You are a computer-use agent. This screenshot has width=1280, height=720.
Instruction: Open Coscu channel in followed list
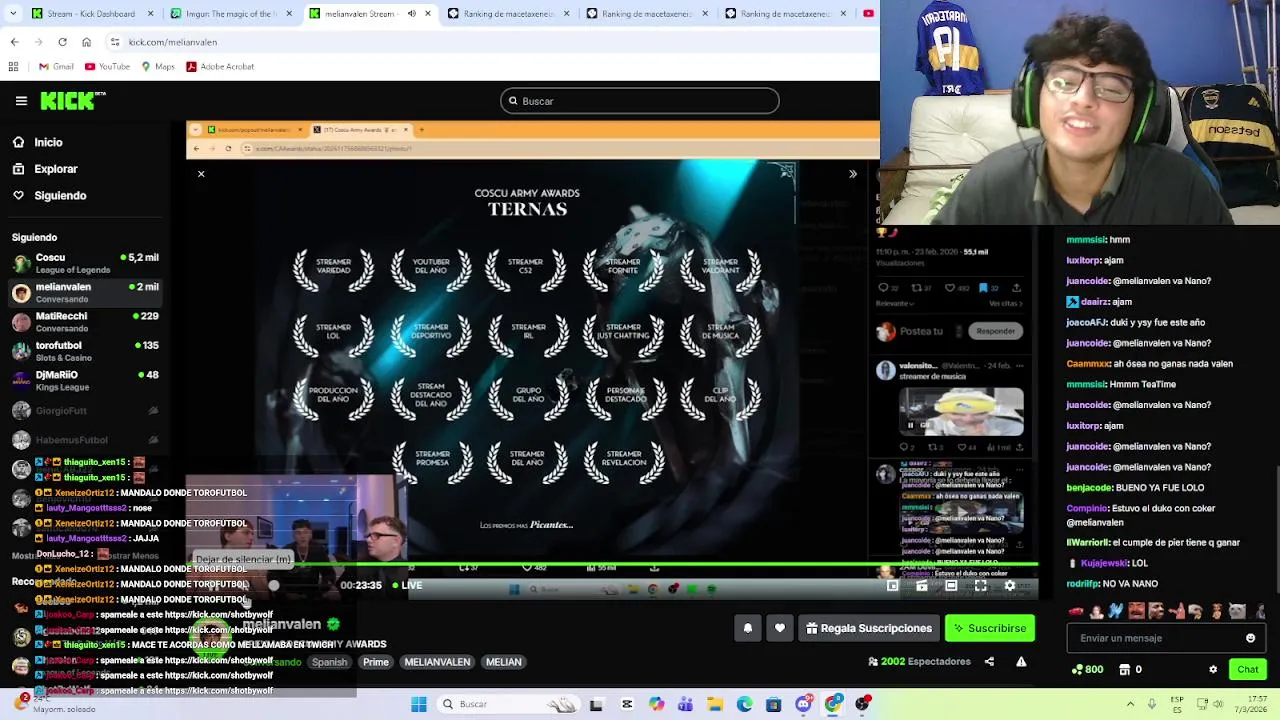coord(85,263)
